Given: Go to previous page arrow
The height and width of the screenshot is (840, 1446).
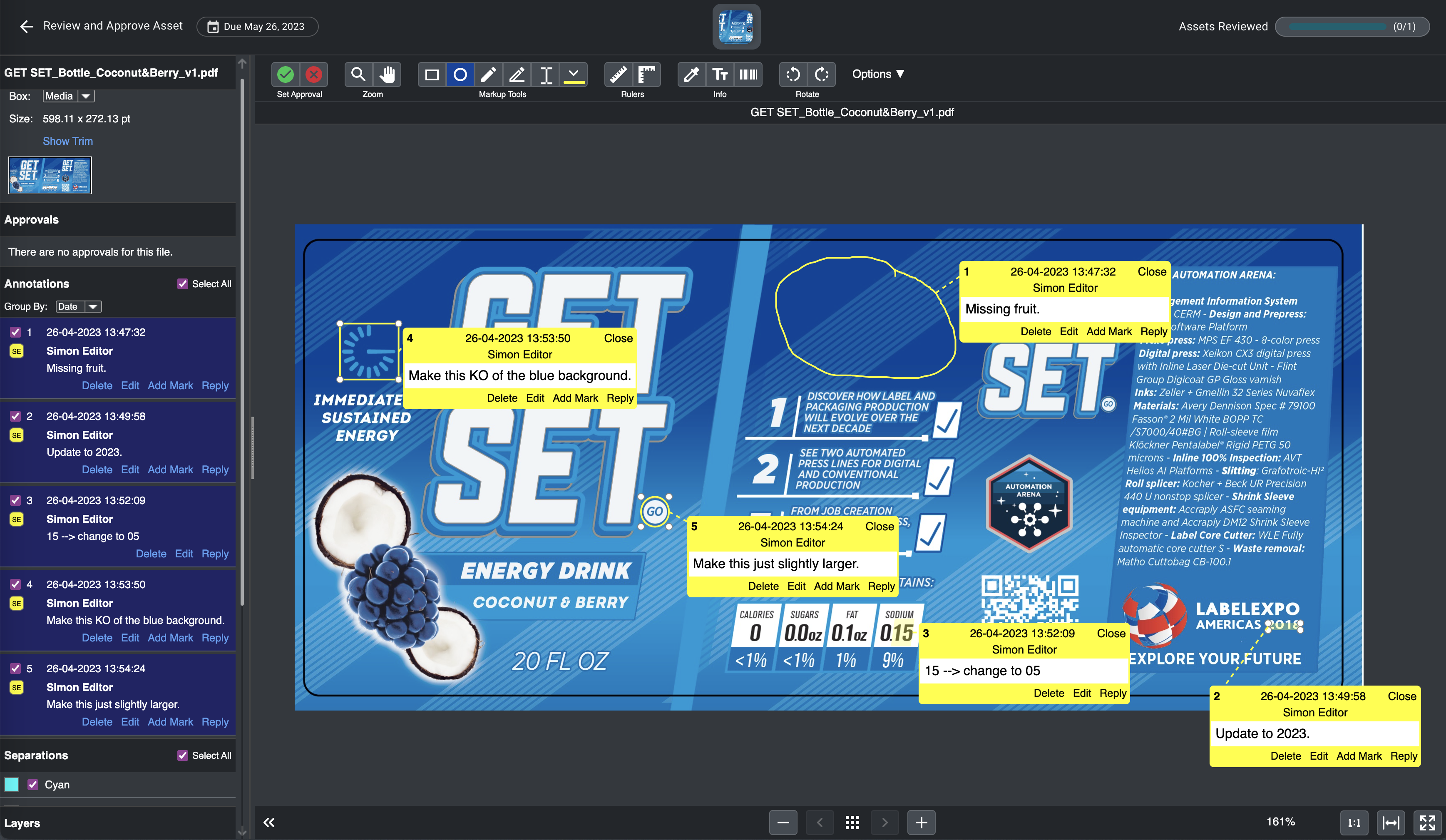Looking at the screenshot, I should tap(820, 822).
